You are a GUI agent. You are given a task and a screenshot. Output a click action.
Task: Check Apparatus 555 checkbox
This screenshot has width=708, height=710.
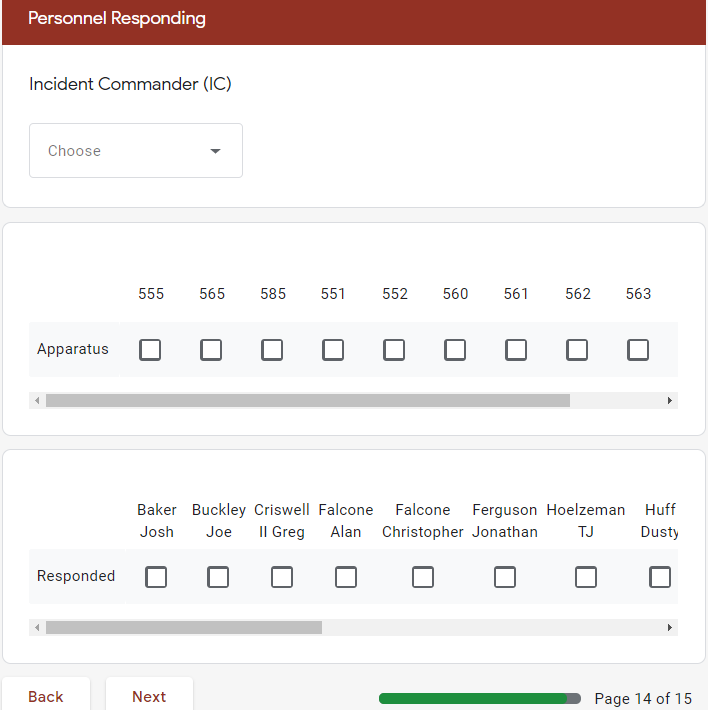(150, 350)
